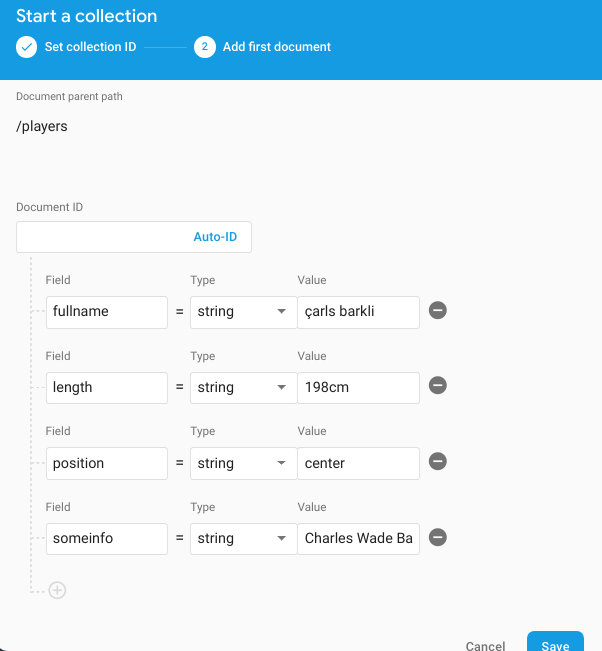Edit the value containing 198cm
602x651 pixels.
point(358,387)
